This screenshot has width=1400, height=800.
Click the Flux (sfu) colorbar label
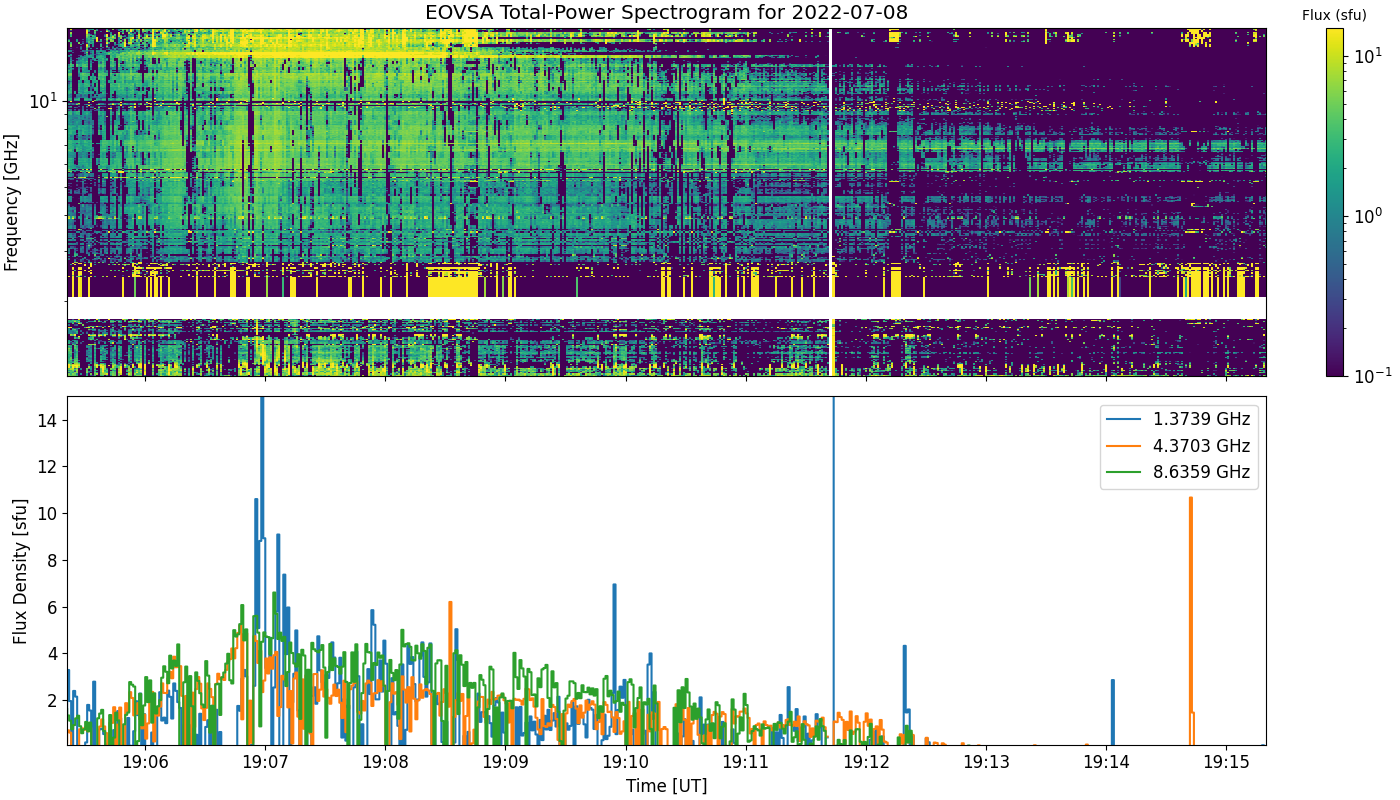(x=1334, y=15)
